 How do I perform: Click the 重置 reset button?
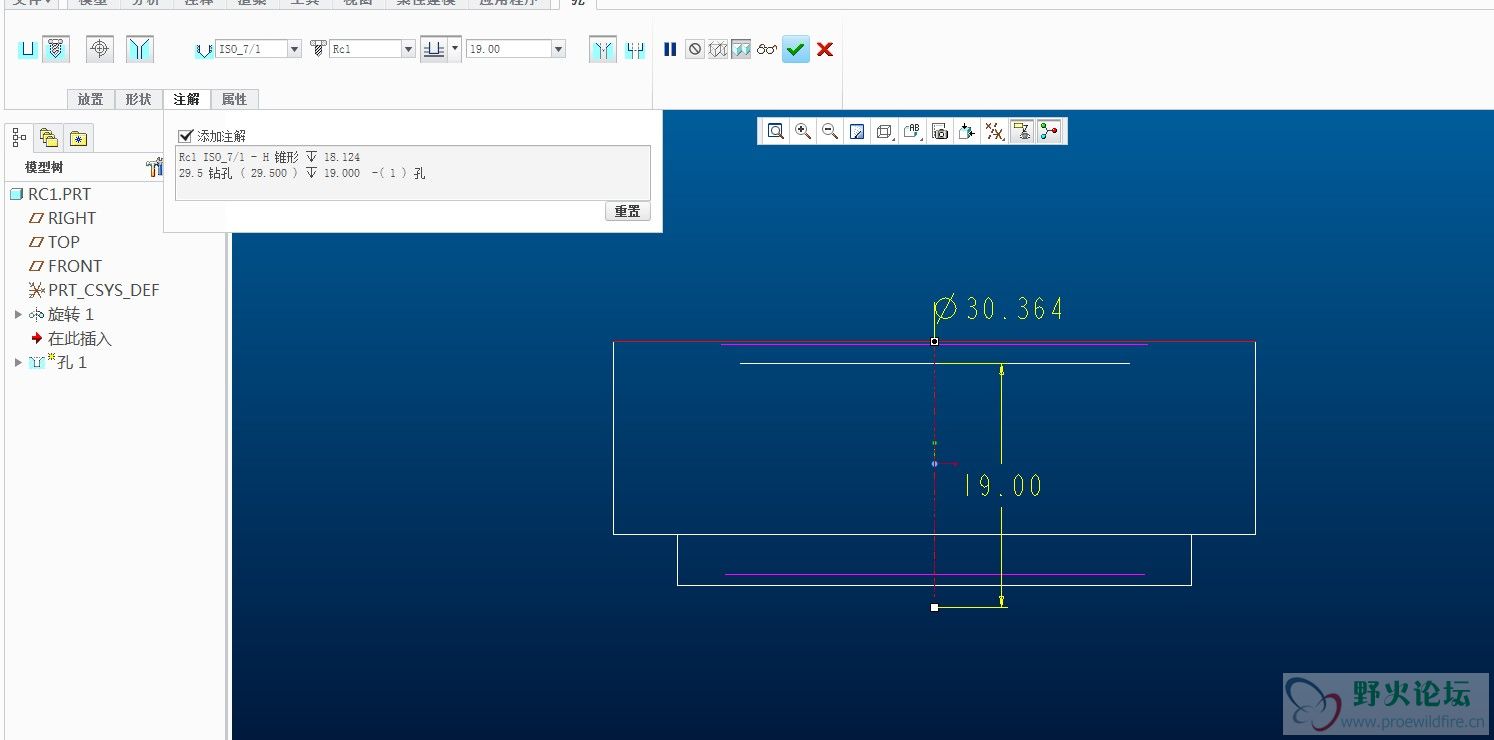(x=628, y=212)
